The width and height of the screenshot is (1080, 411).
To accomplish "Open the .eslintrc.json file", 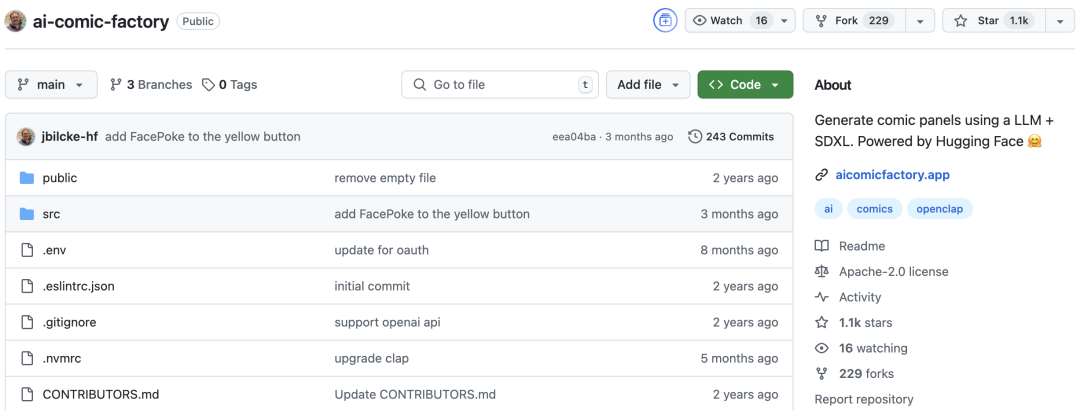I will click(79, 286).
